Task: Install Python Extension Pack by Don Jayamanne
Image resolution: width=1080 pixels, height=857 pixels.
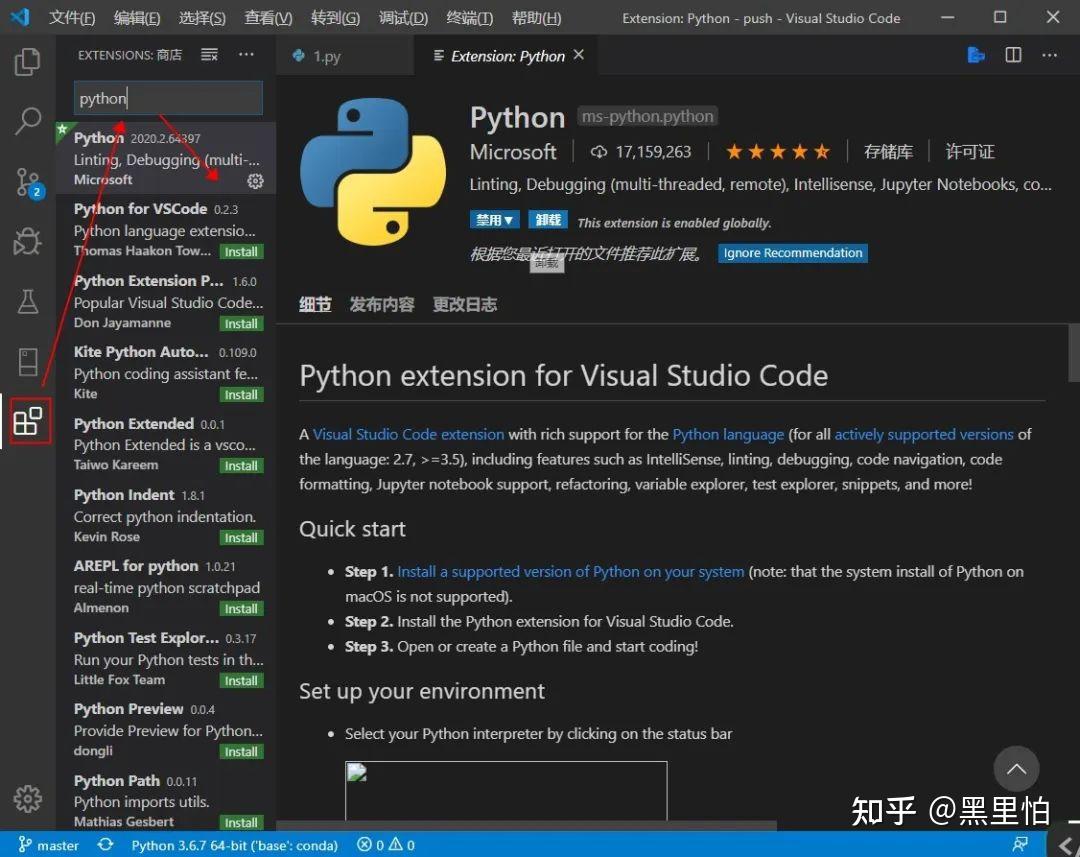Action: [241, 323]
